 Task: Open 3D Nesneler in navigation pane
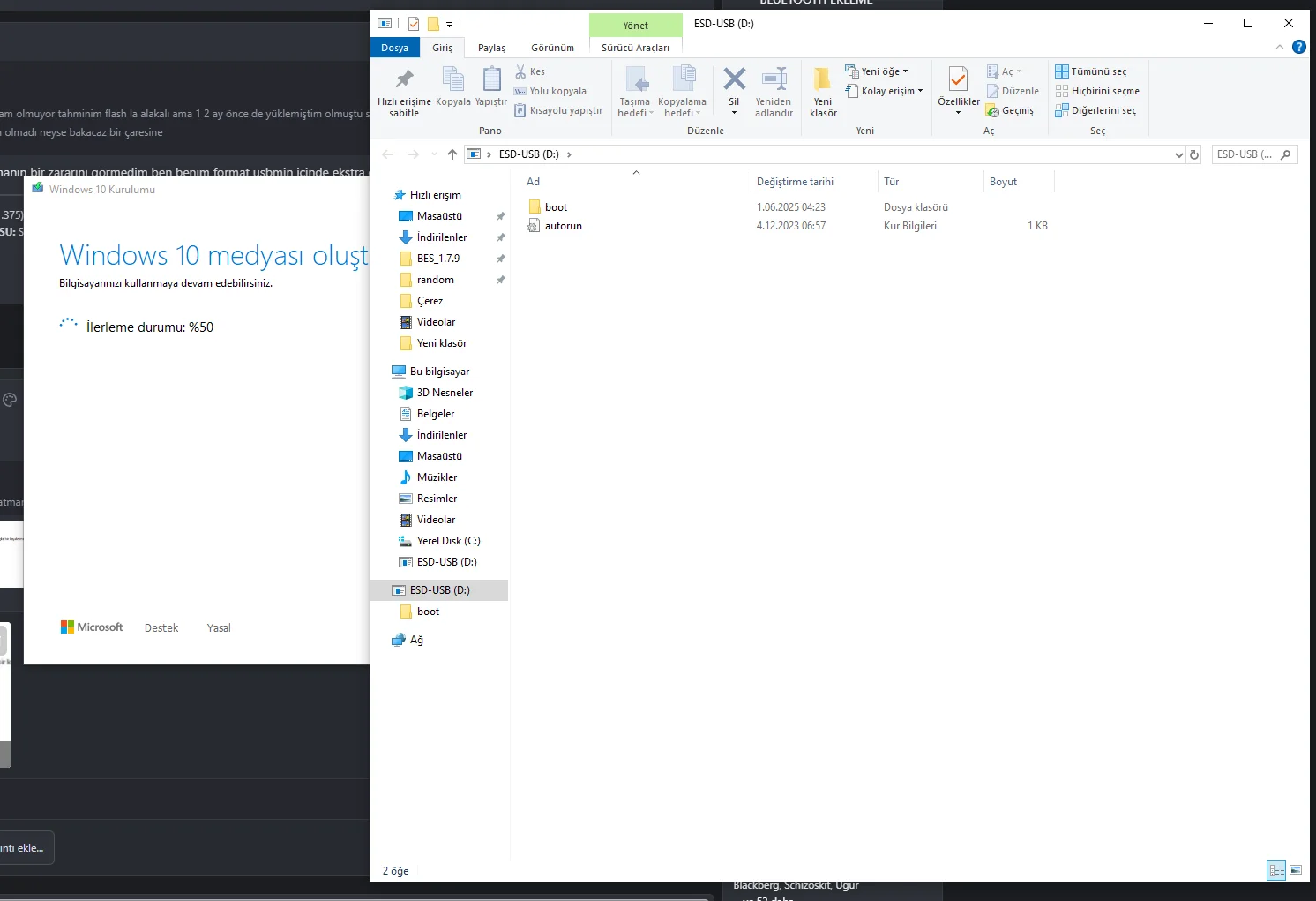click(445, 393)
